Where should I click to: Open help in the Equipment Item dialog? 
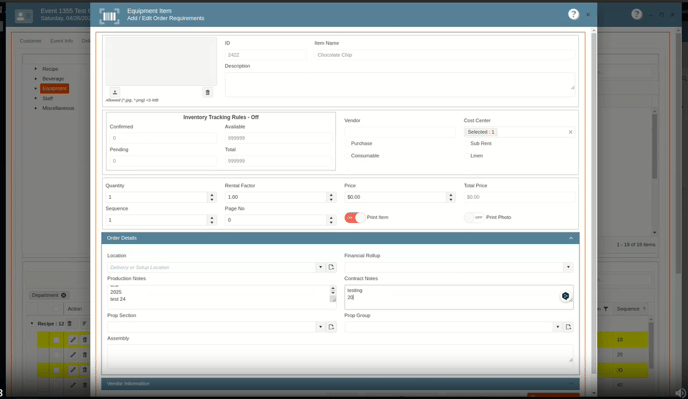(573, 14)
